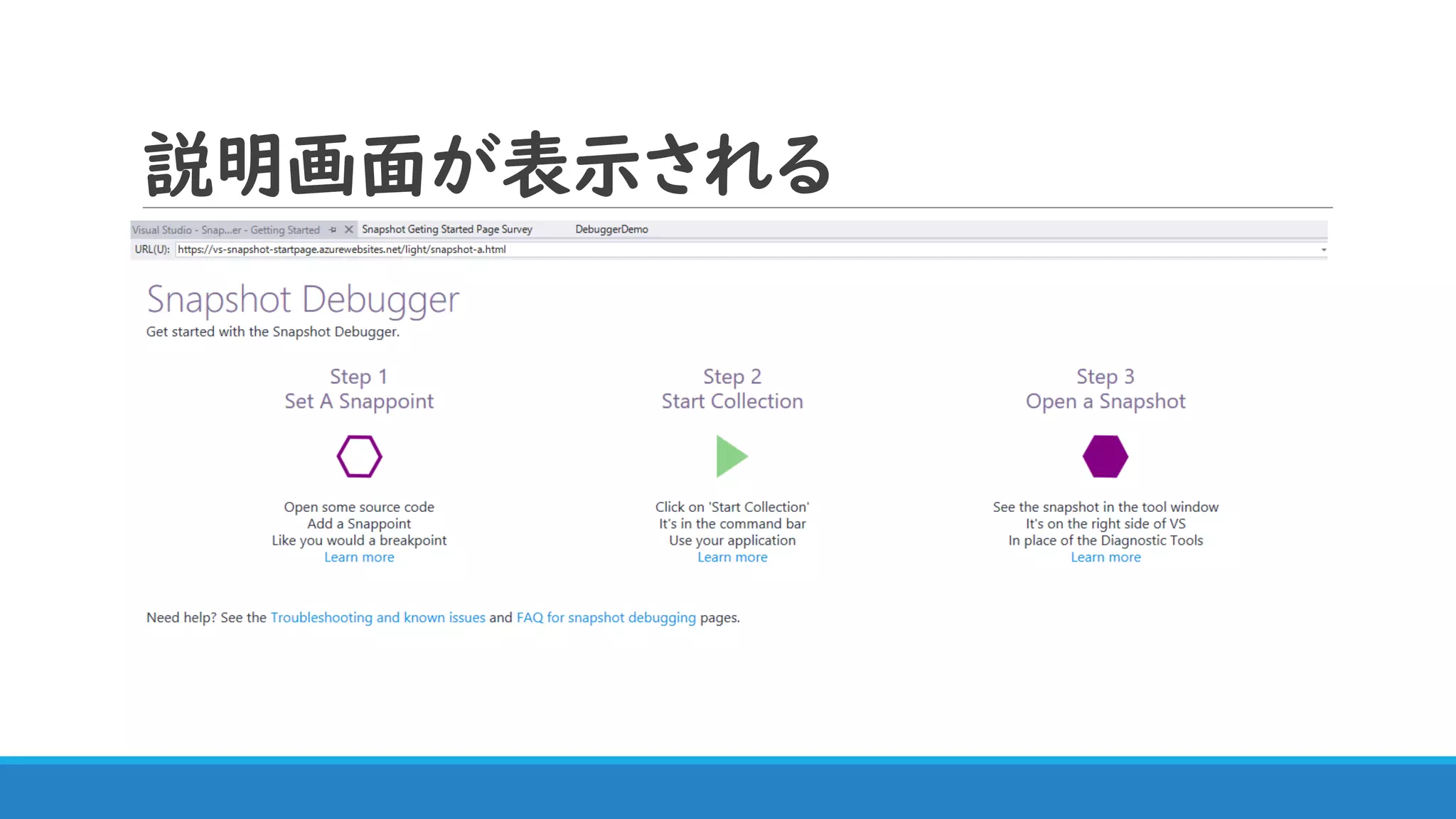Click the 'Step 1' heading

tap(358, 376)
